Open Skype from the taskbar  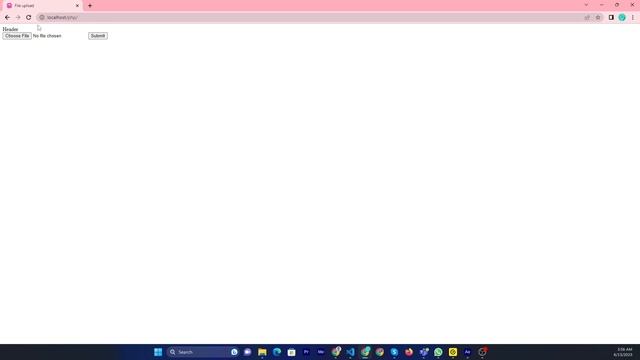click(394, 352)
